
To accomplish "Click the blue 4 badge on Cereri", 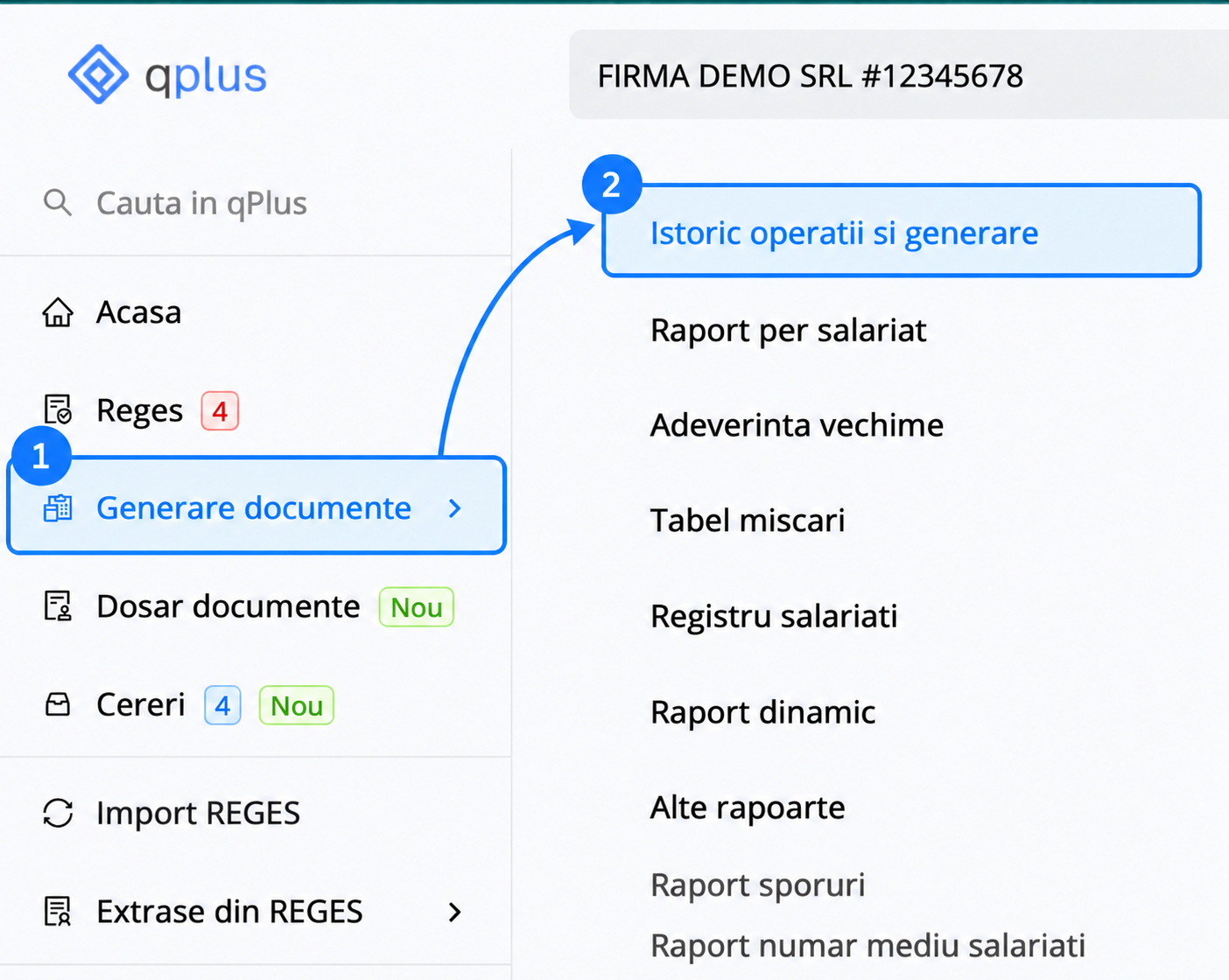I will pos(222,705).
